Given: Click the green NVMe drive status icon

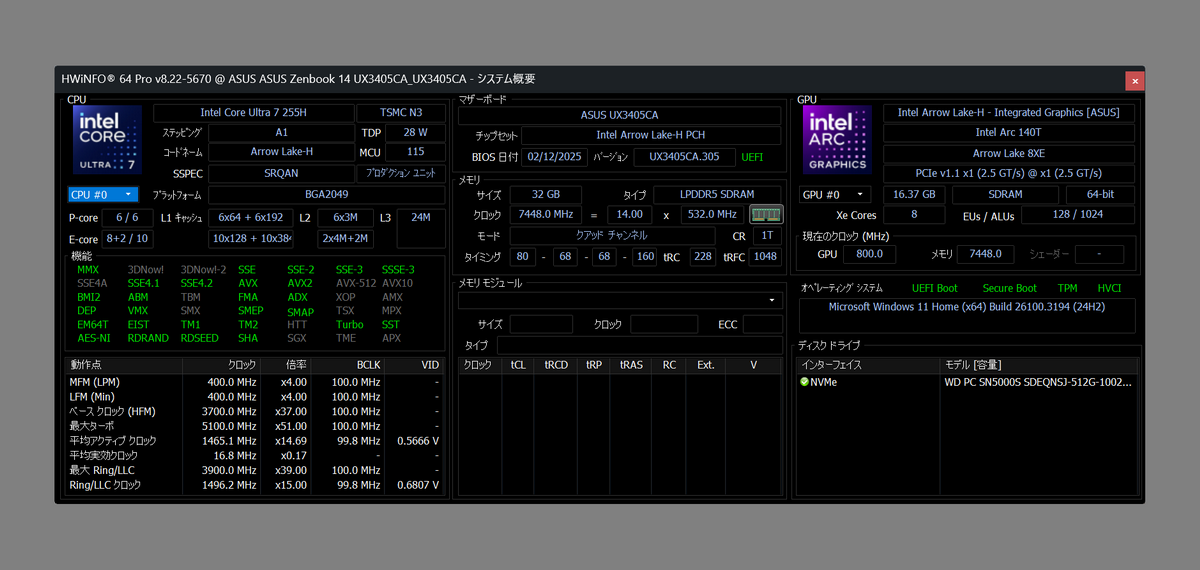Looking at the screenshot, I should [x=805, y=382].
